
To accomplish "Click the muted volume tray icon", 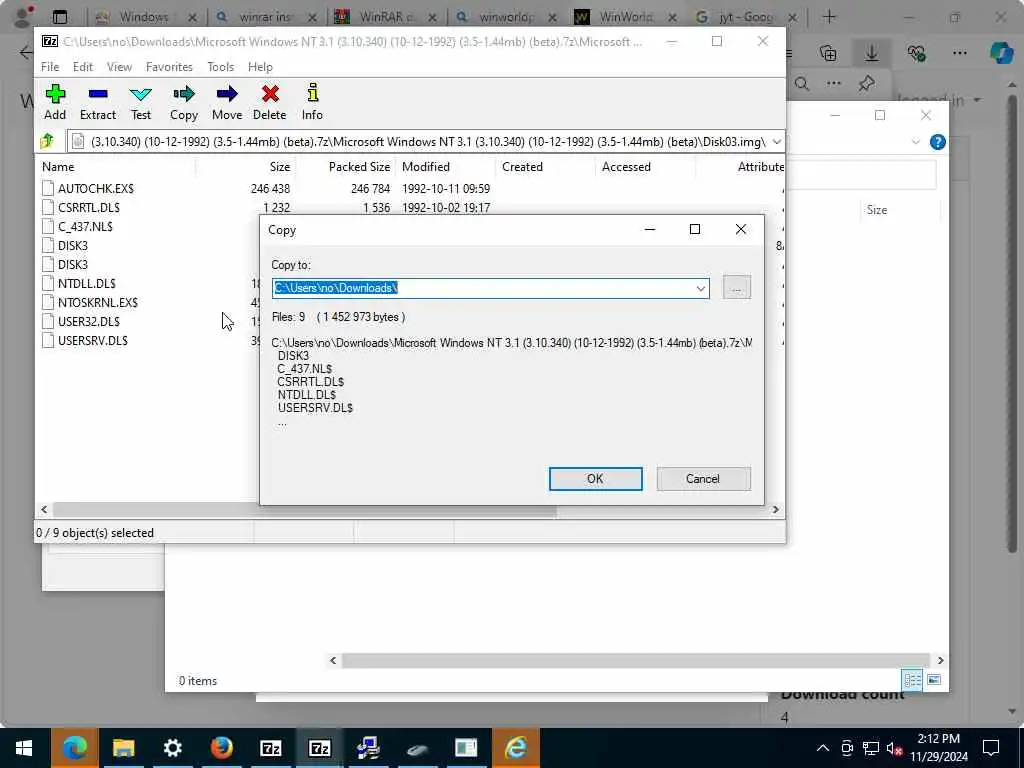I will coord(894,748).
